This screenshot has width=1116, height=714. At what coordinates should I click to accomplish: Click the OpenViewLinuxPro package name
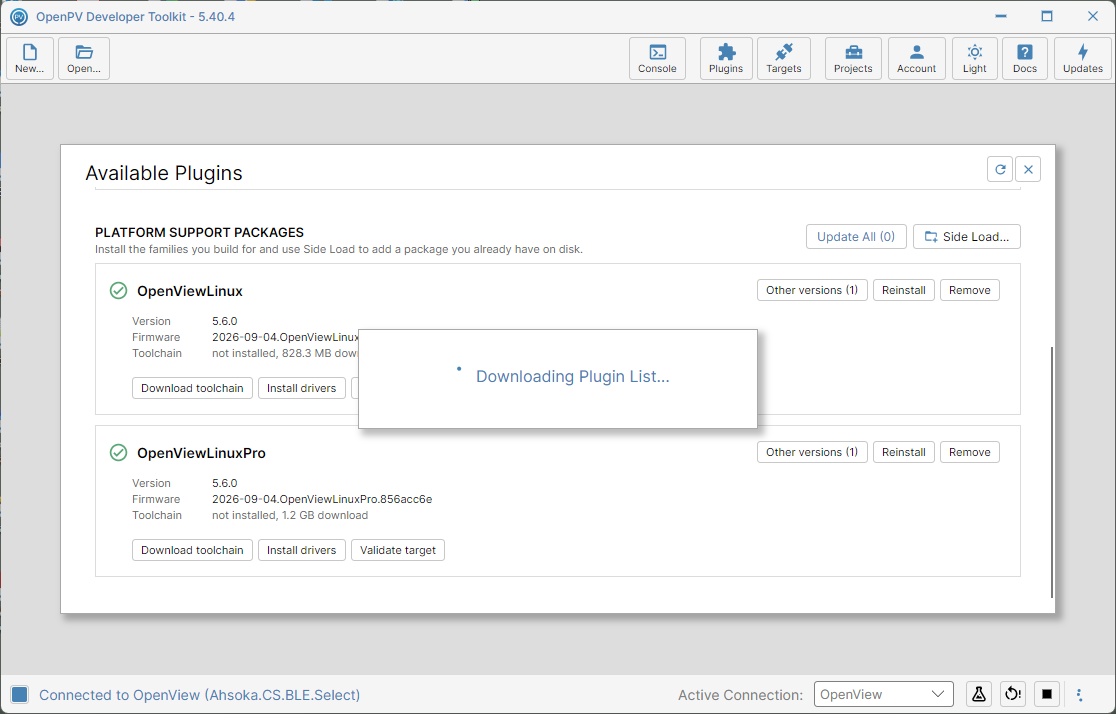[201, 453]
